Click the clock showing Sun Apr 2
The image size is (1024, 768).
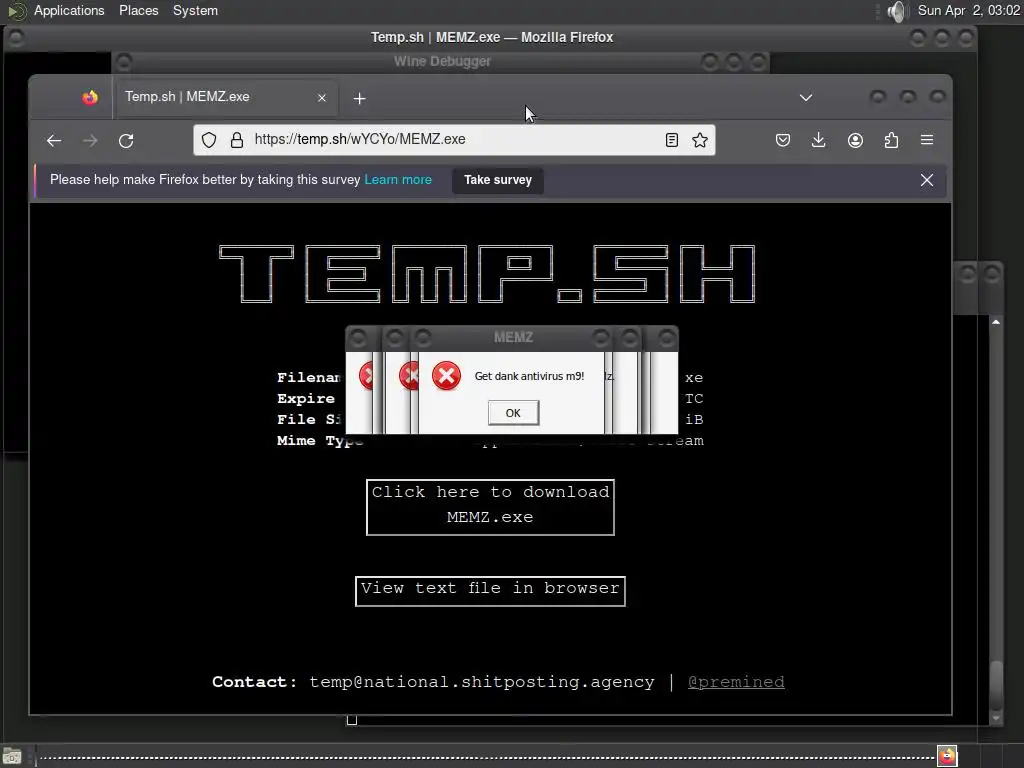[x=968, y=10]
